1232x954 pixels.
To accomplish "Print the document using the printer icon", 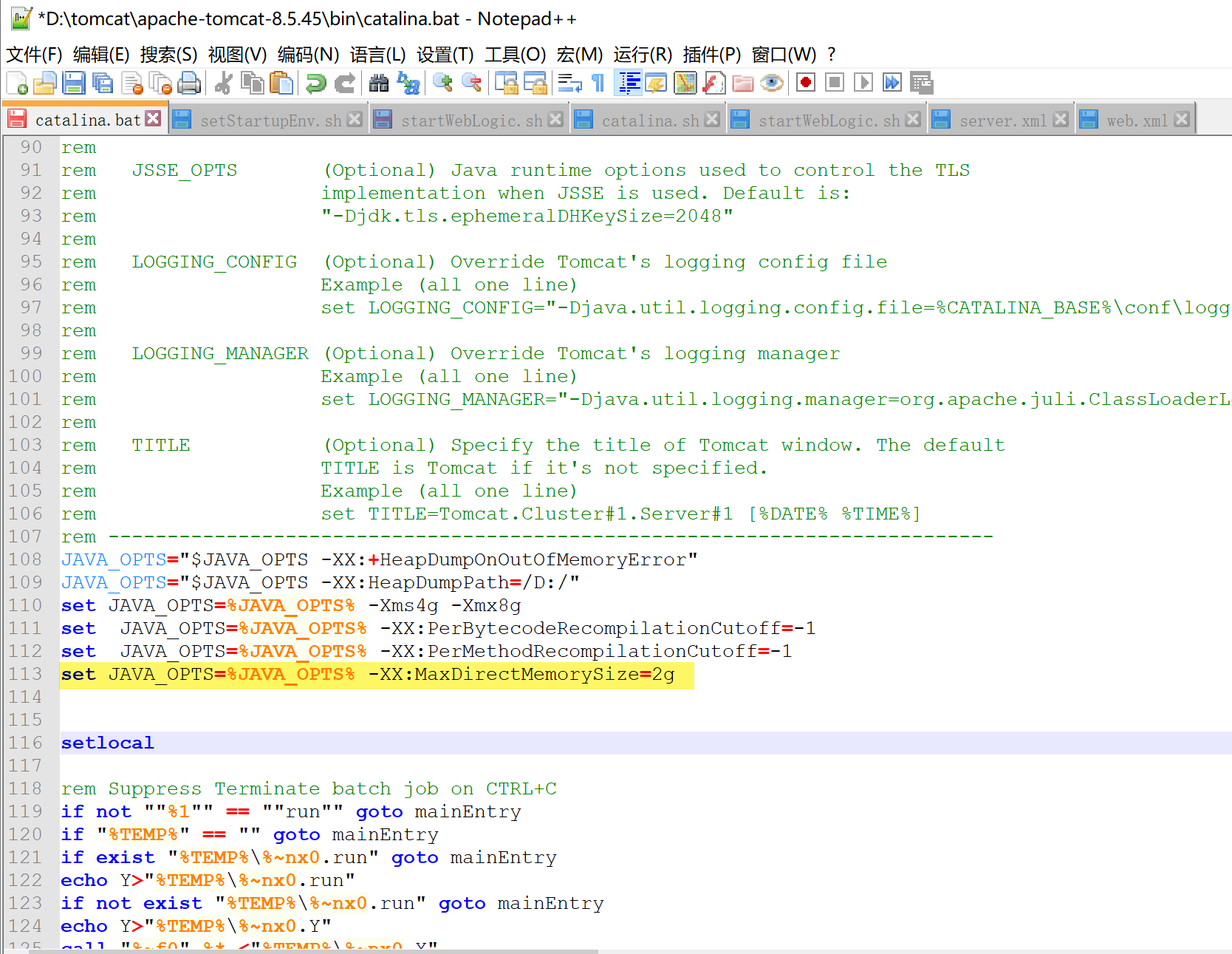I will pyautogui.click(x=189, y=84).
